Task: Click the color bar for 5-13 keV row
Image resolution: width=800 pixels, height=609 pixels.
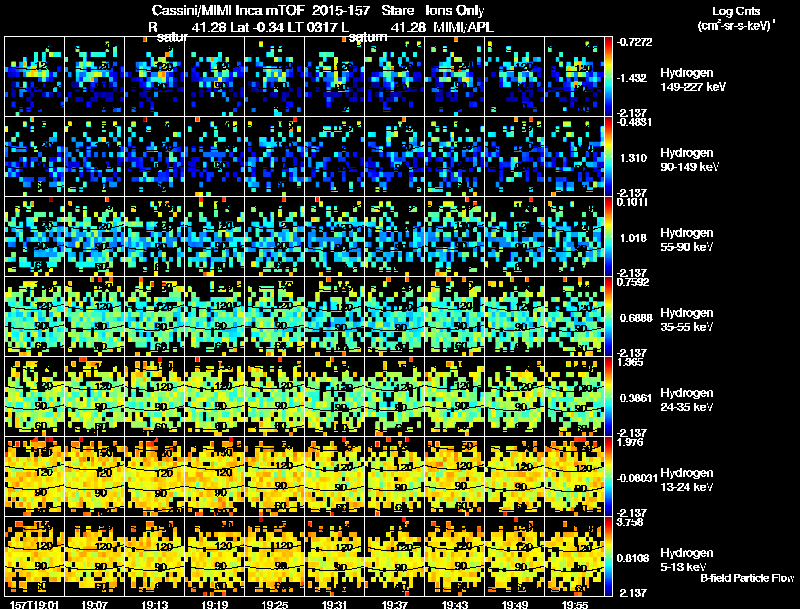Action: (x=608, y=557)
